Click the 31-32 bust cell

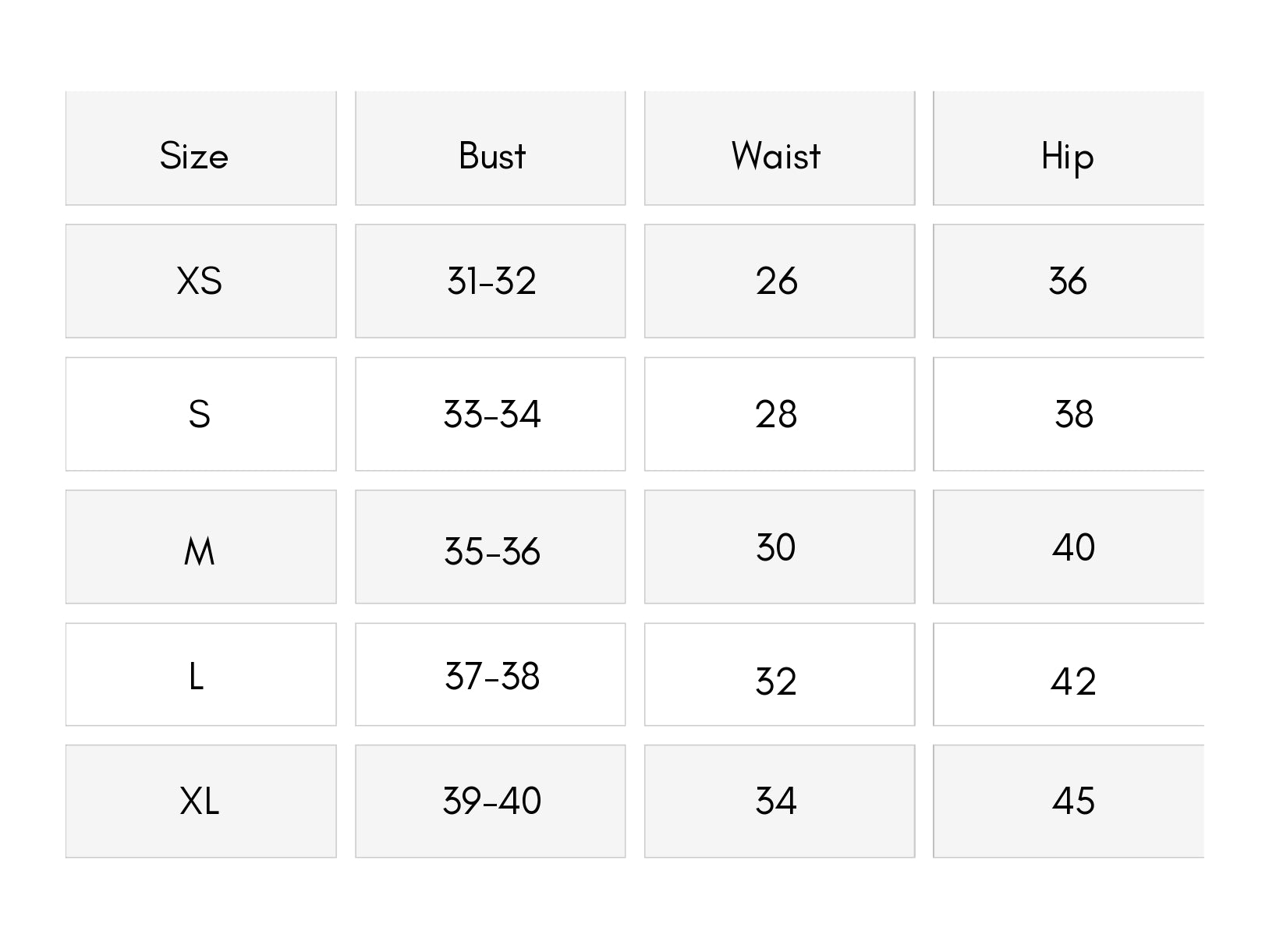[491, 281]
